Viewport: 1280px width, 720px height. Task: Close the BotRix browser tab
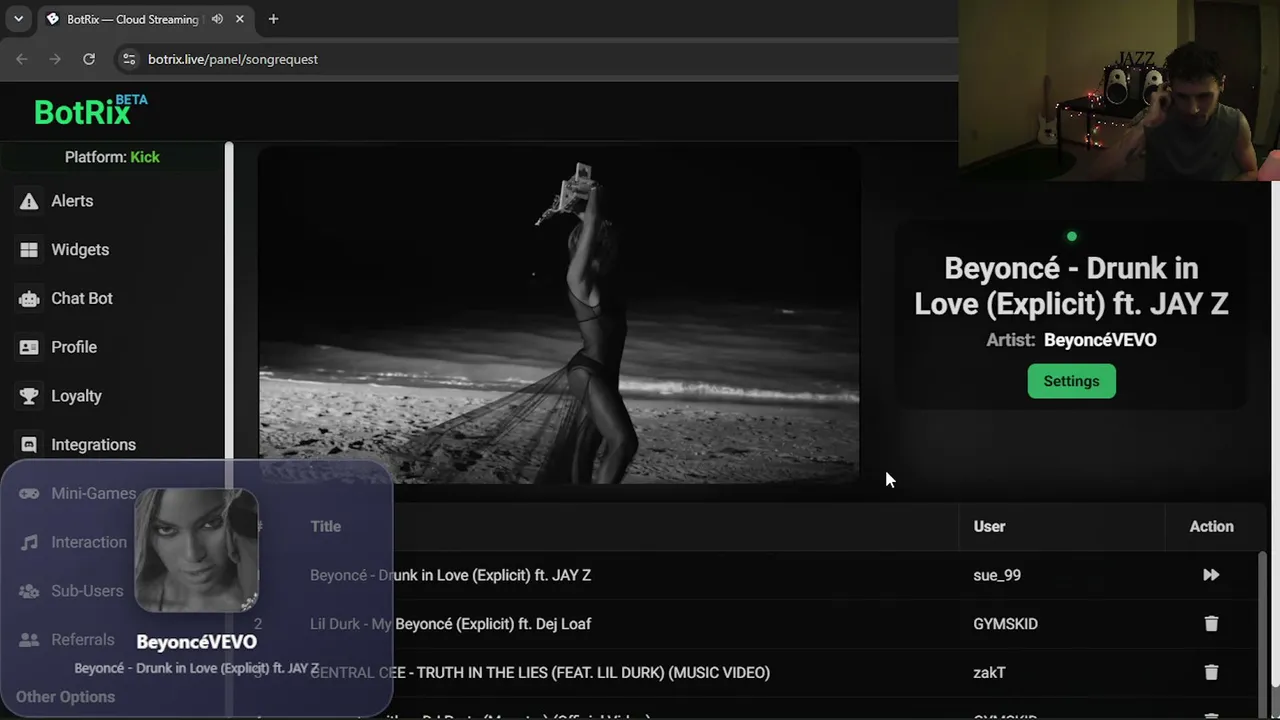(x=240, y=19)
